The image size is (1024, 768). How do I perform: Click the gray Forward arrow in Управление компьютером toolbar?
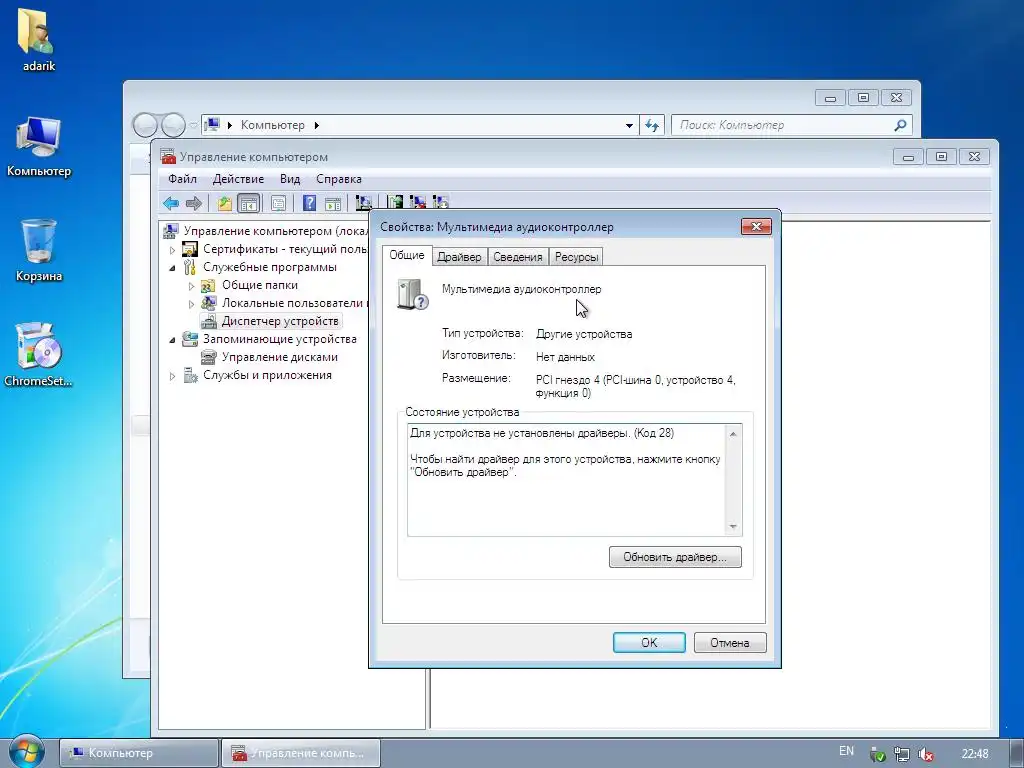(x=194, y=203)
